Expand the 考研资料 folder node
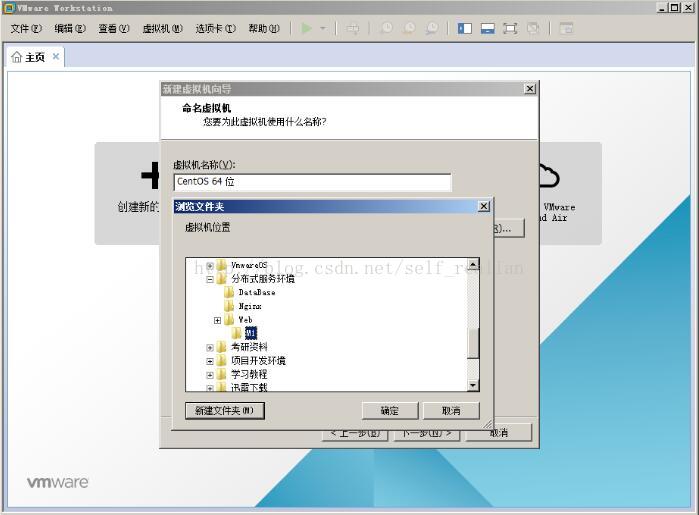 coord(210,347)
